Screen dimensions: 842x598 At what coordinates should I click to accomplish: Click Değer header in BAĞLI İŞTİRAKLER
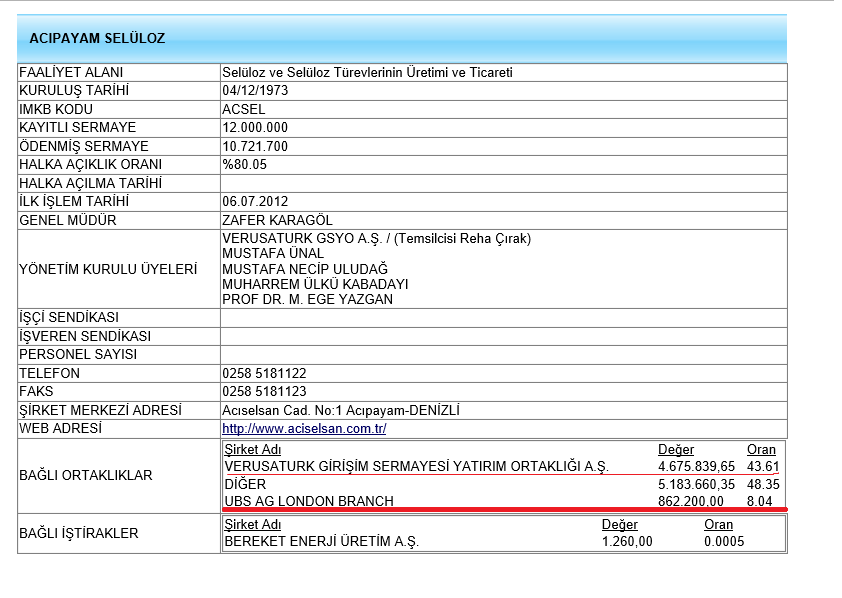coord(620,524)
